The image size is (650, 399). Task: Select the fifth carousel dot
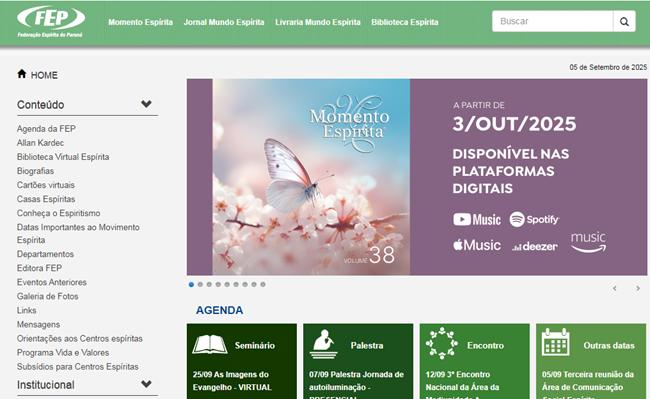pos(227,285)
